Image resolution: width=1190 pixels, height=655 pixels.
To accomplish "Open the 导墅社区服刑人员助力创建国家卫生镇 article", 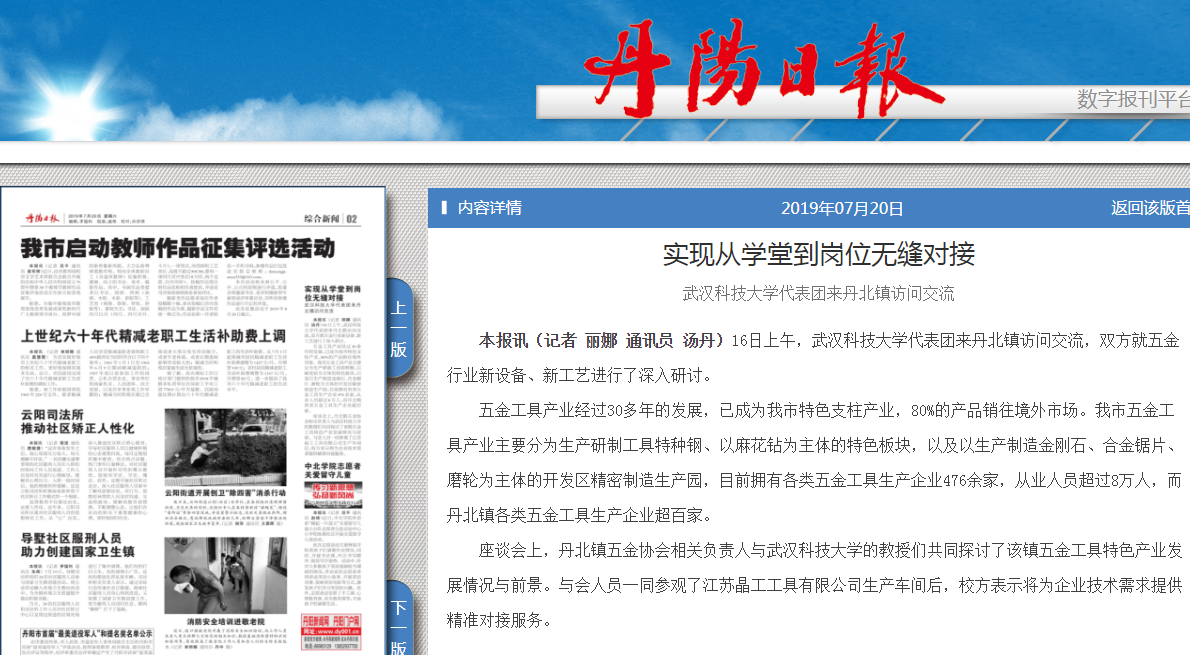I will tap(78, 545).
